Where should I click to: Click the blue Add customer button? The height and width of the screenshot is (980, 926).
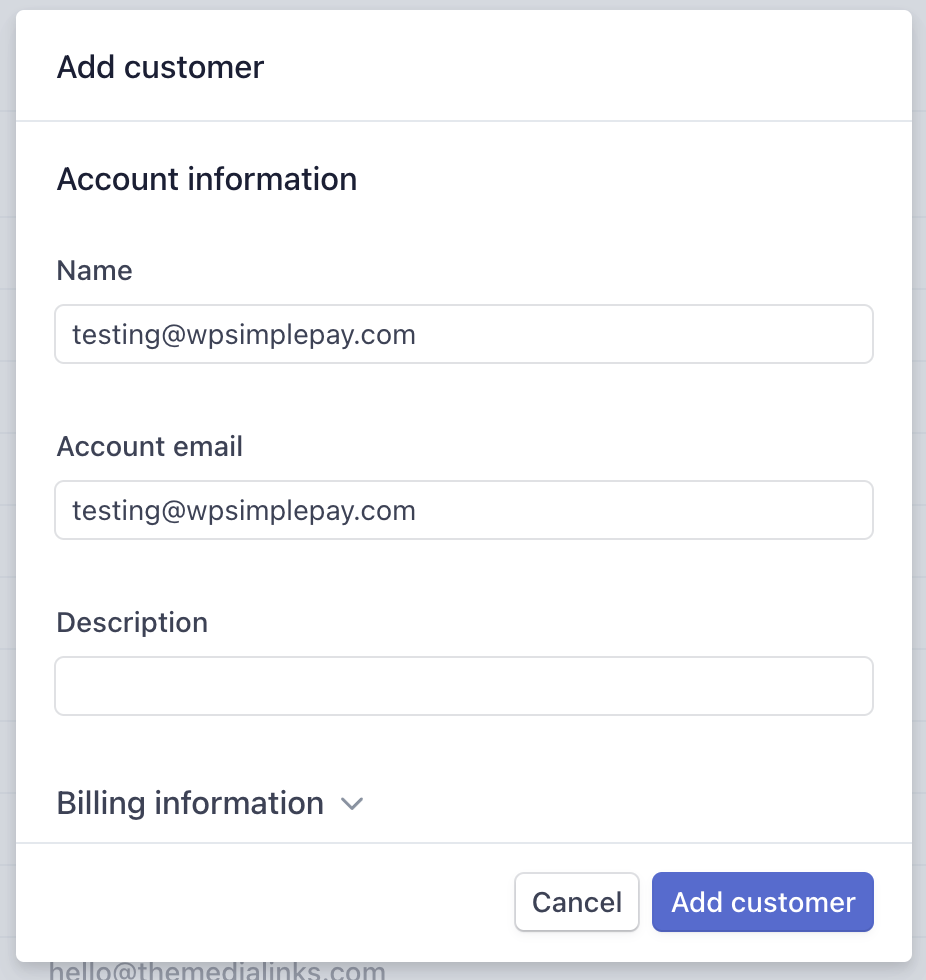click(x=763, y=902)
